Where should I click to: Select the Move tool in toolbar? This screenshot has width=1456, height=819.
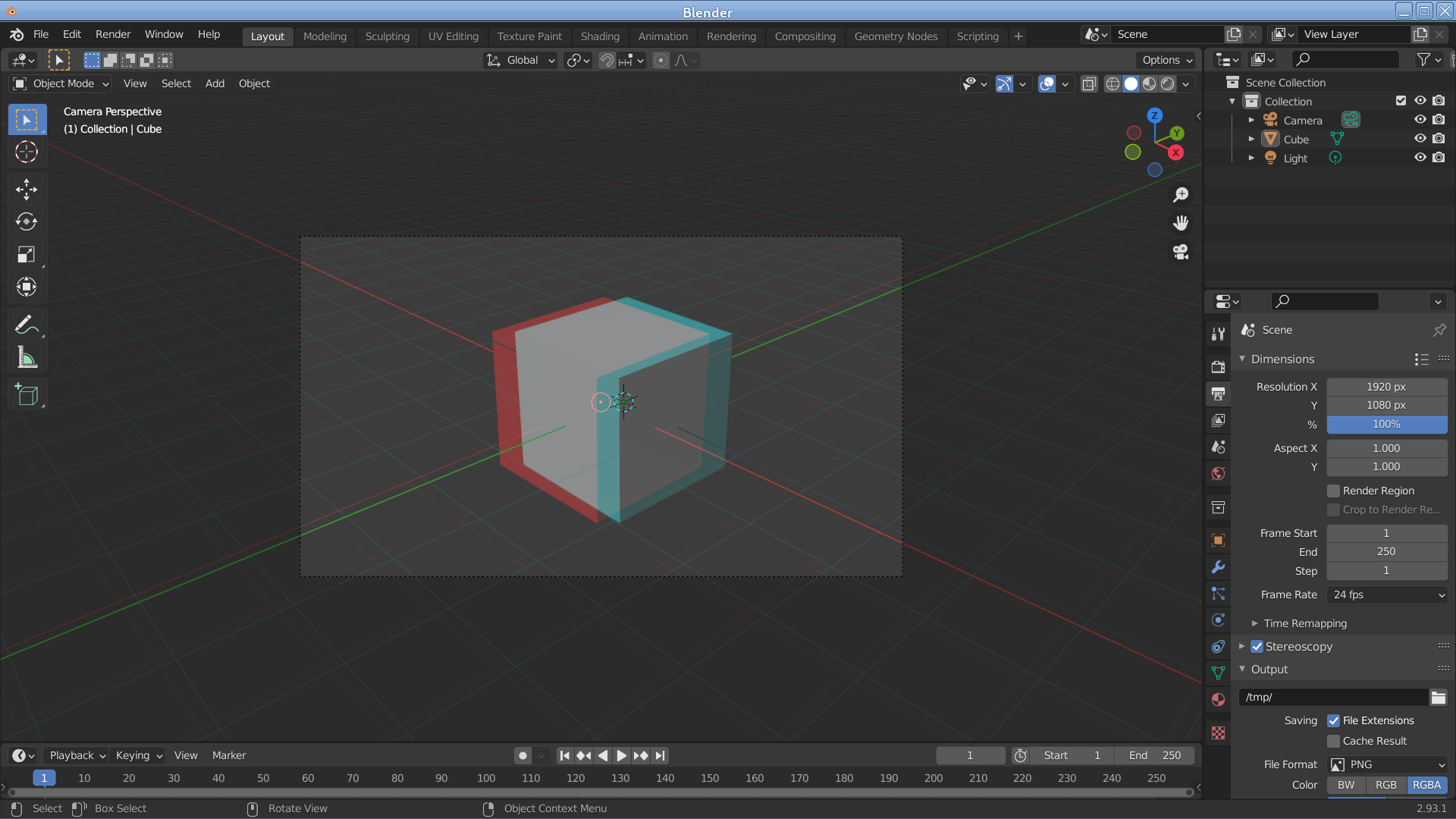click(27, 189)
